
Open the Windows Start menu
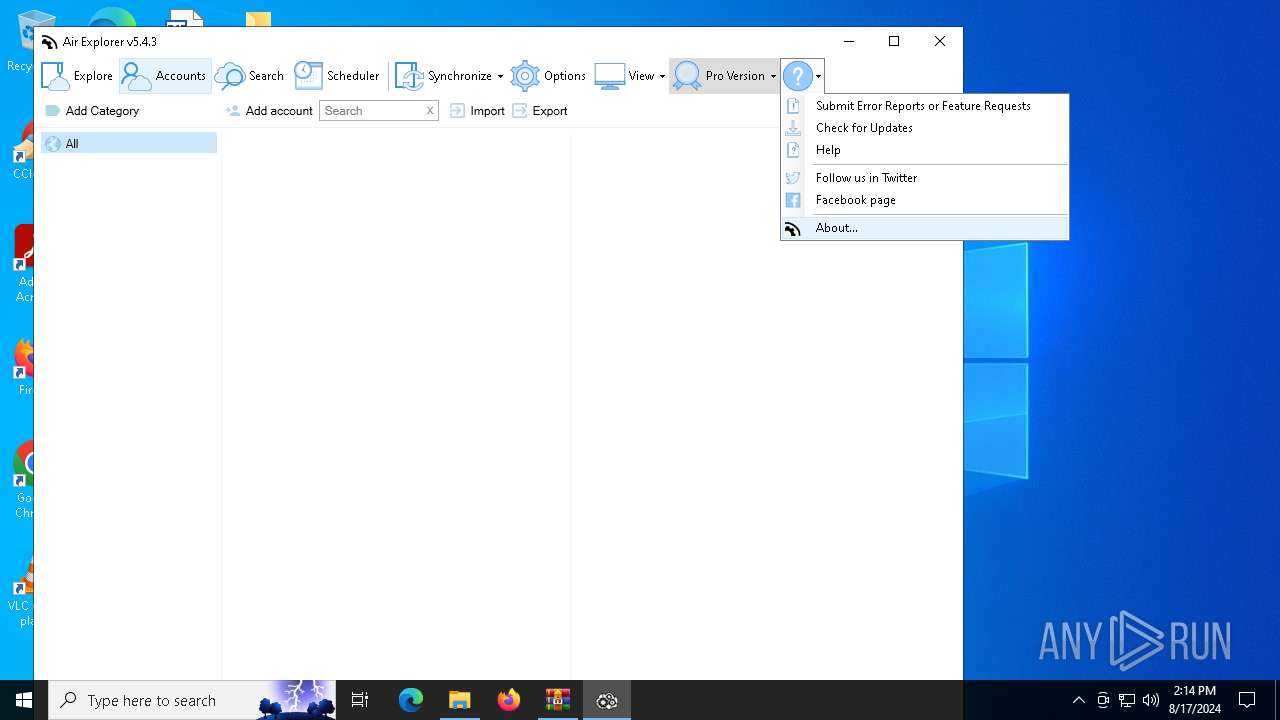click(x=24, y=700)
